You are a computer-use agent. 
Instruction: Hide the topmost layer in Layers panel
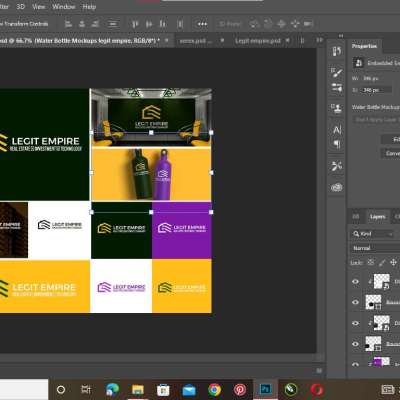pyautogui.click(x=356, y=281)
